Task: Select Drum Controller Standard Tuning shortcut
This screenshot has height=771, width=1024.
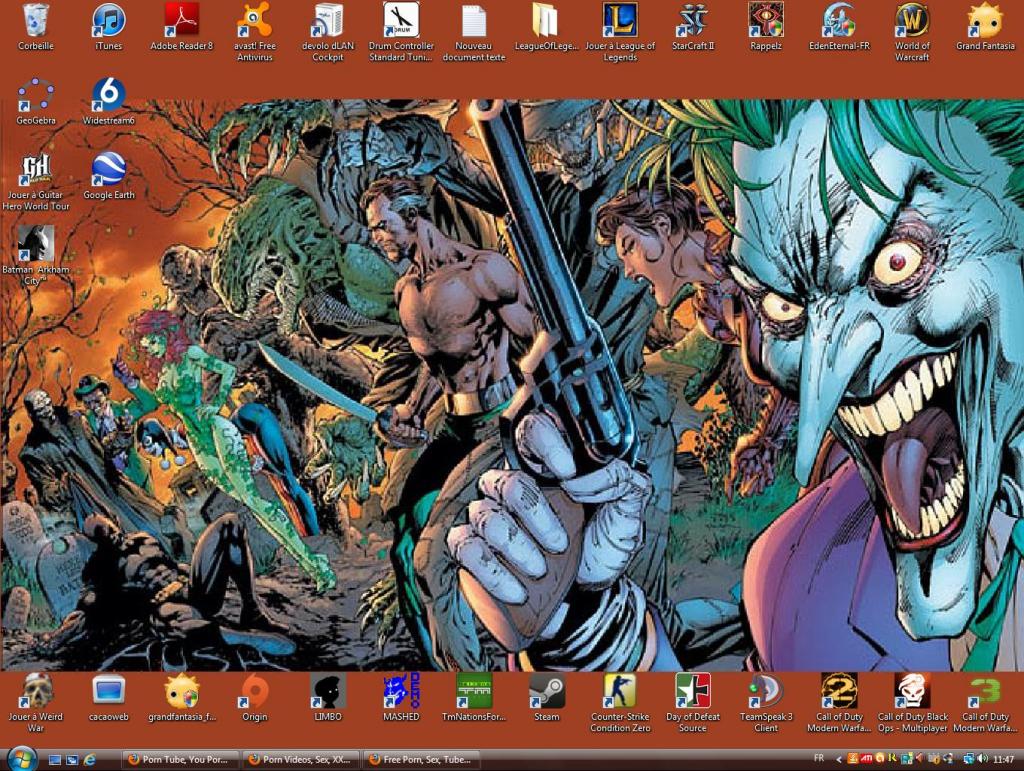Action: click(401, 33)
